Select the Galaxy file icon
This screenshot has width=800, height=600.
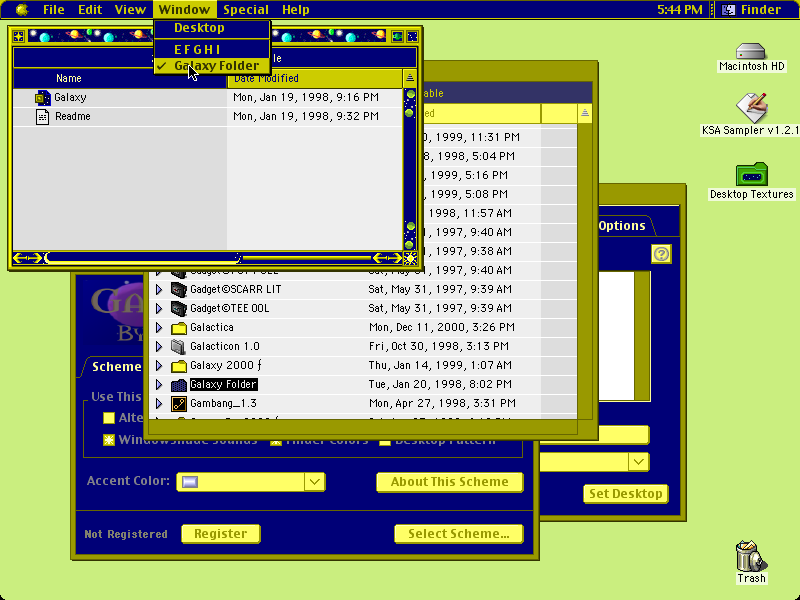pyautogui.click(x=42, y=97)
